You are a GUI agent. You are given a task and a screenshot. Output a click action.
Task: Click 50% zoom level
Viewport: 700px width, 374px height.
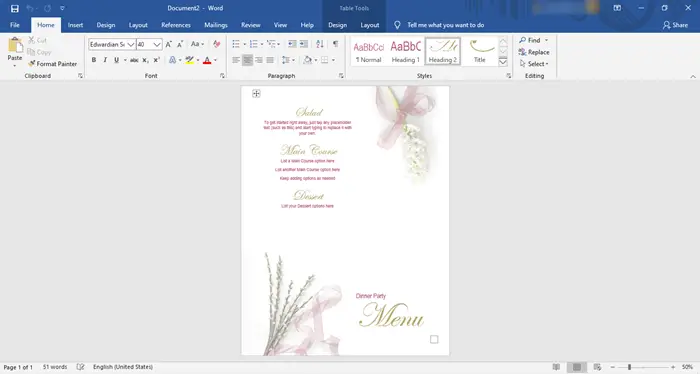(687, 367)
